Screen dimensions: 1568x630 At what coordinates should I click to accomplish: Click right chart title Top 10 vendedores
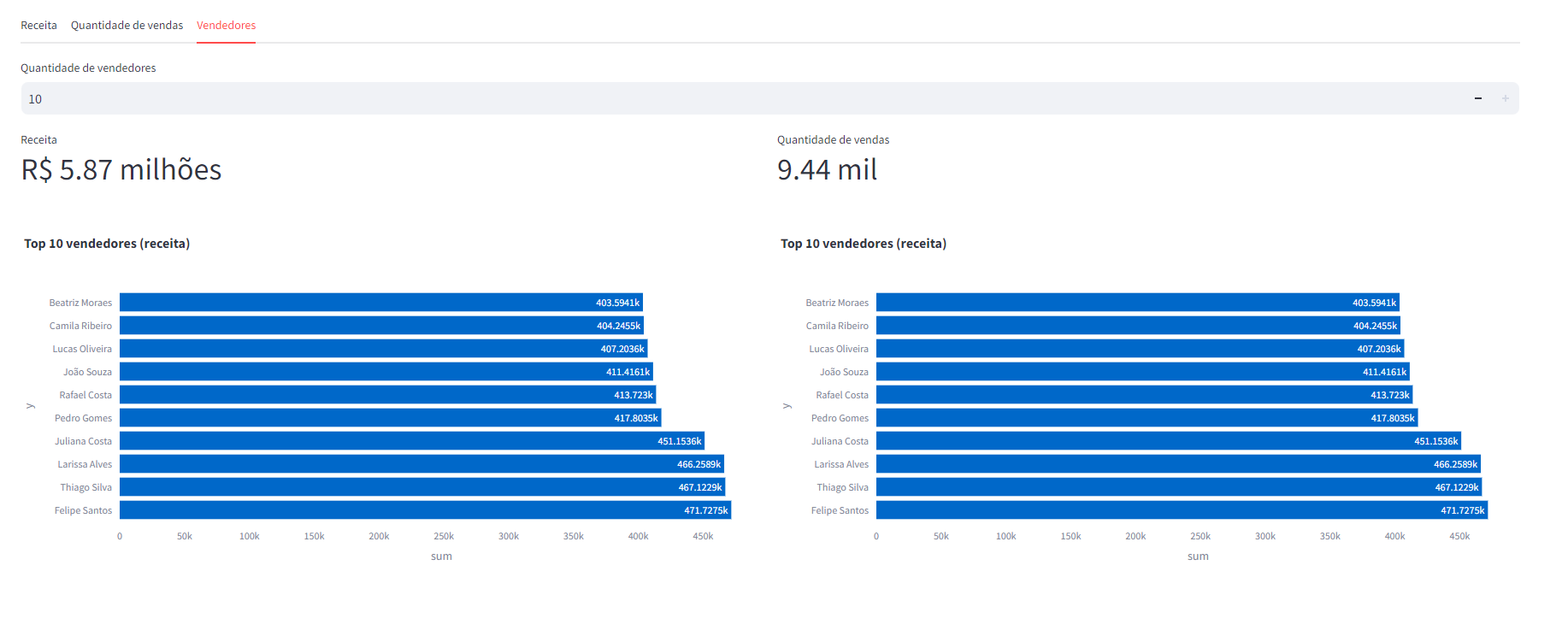tap(864, 244)
